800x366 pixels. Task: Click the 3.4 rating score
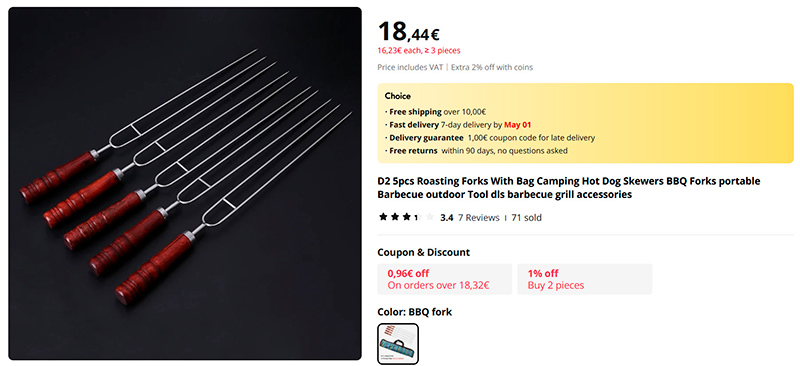coord(447,217)
